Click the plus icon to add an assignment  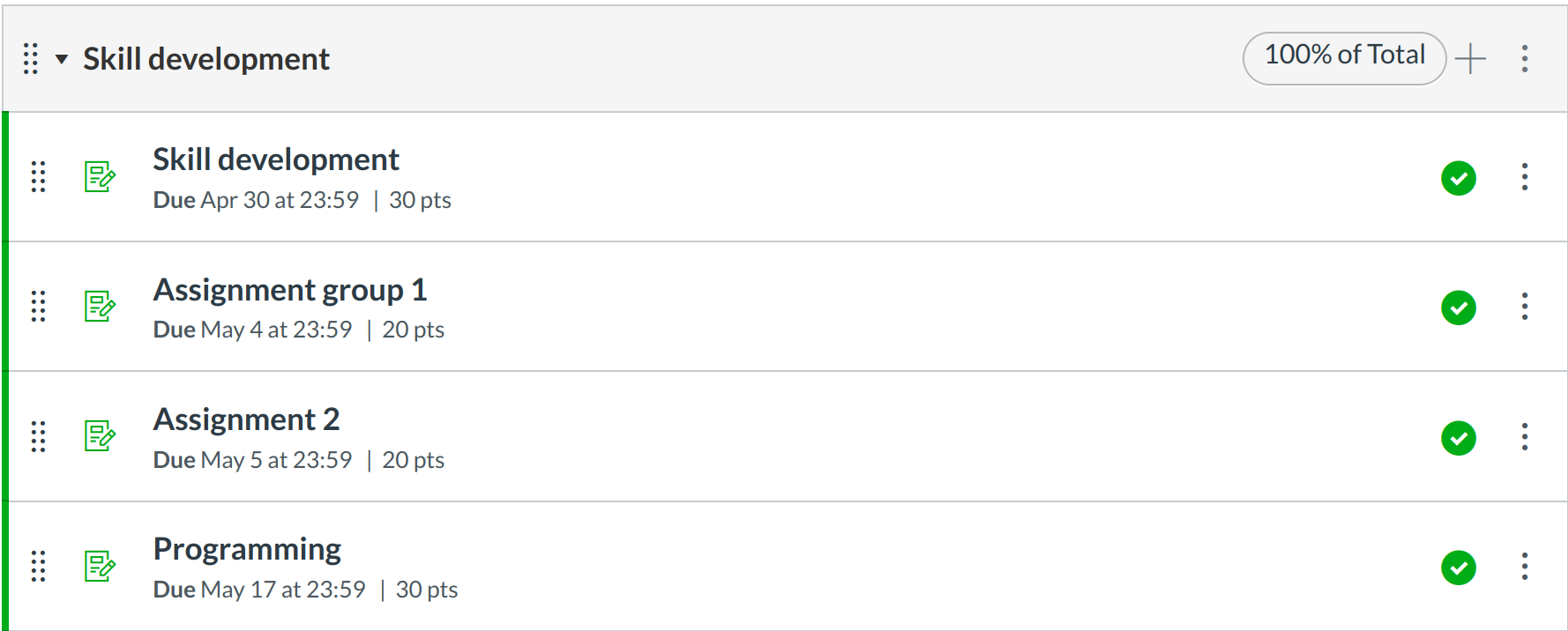pos(1471,57)
